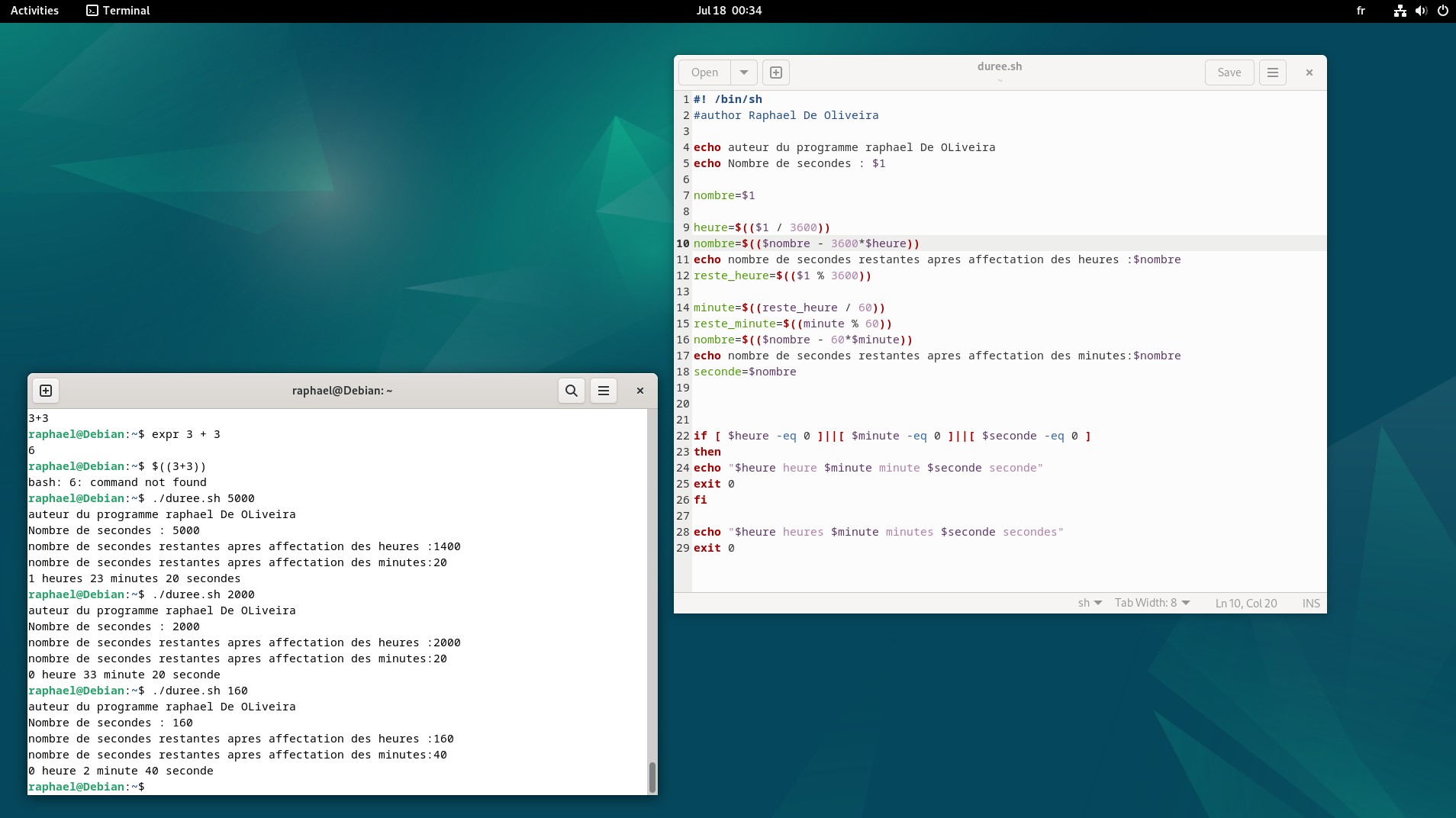Toggle the INS insert mode indicator

(1310, 603)
